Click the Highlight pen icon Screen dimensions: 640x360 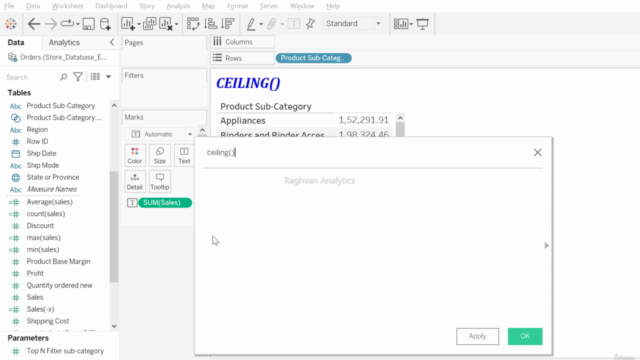[251, 24]
